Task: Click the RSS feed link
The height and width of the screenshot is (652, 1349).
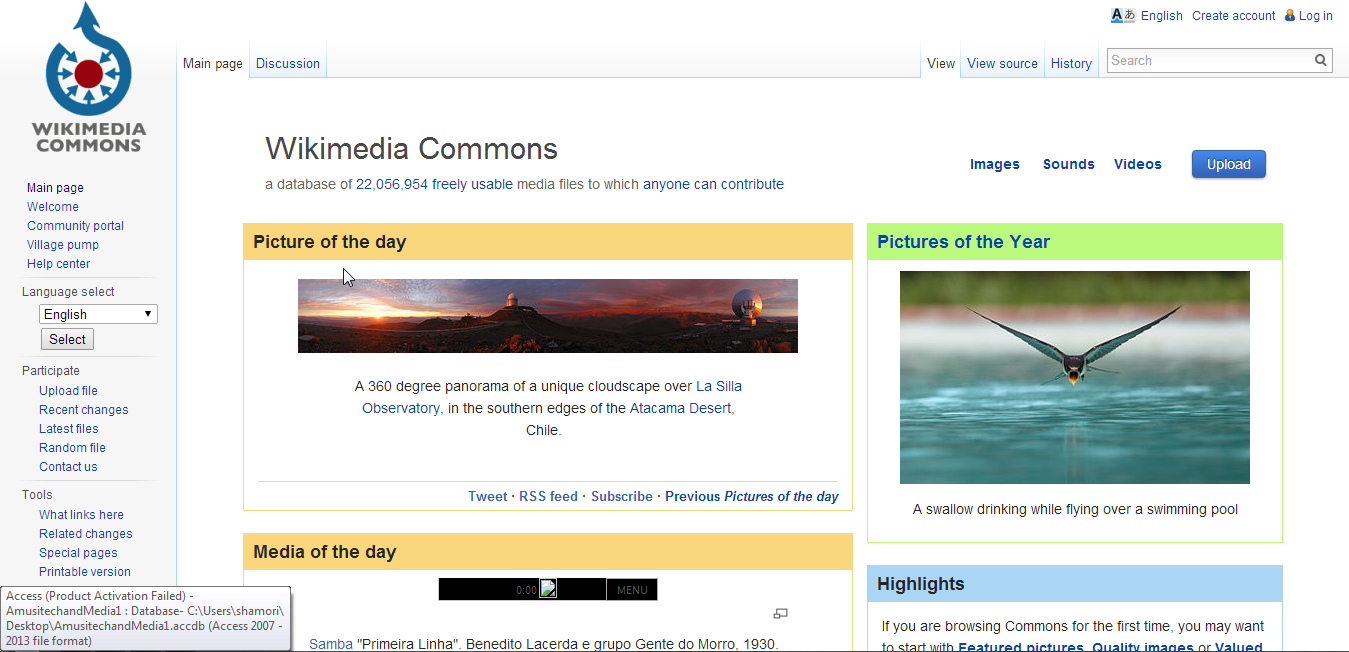Action: 548,496
